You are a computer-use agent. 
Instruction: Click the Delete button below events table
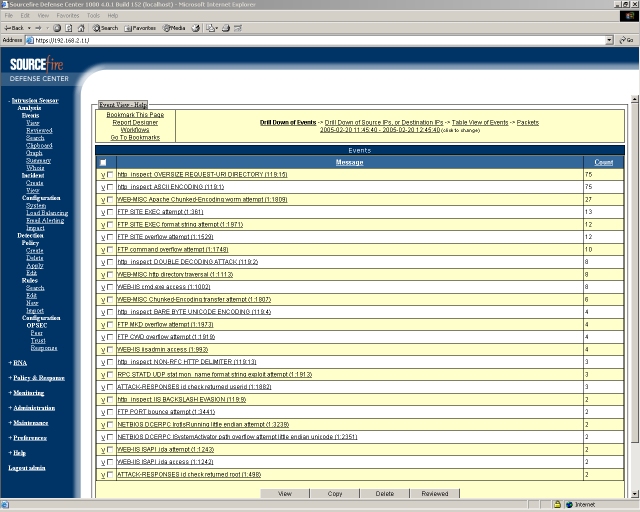tap(384, 494)
